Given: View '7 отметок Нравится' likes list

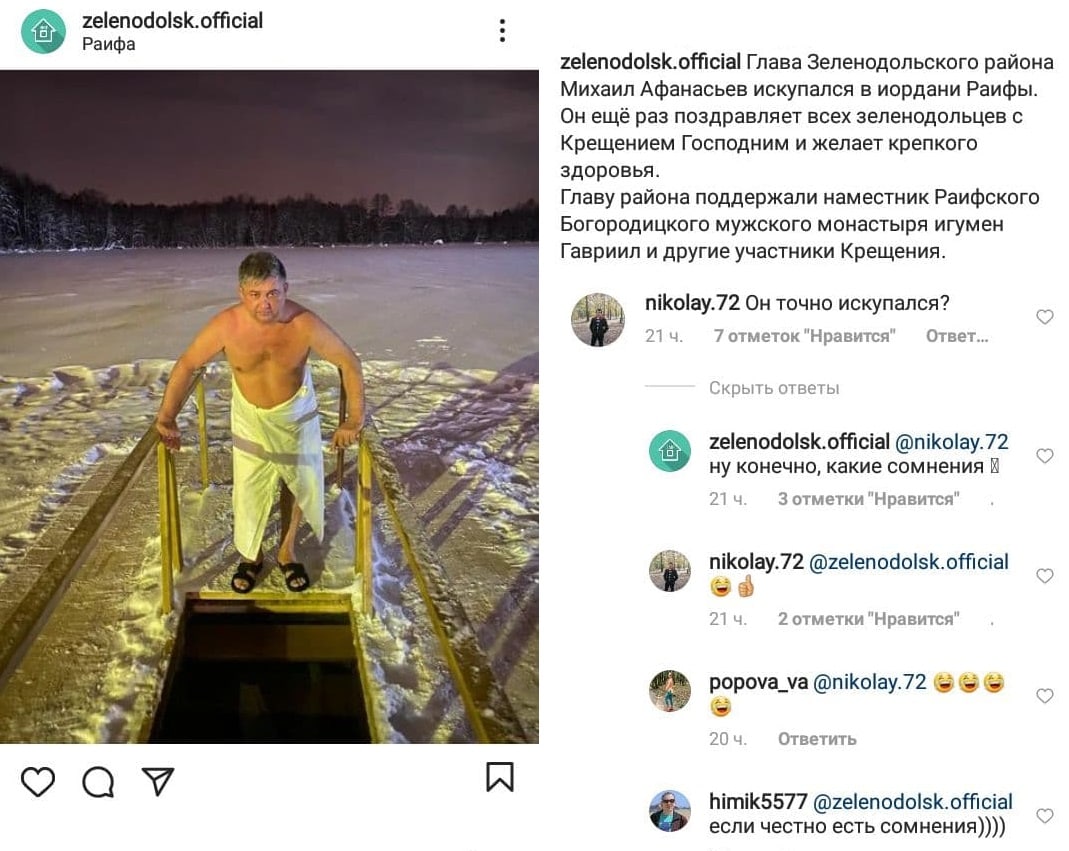Looking at the screenshot, I should tap(804, 336).
